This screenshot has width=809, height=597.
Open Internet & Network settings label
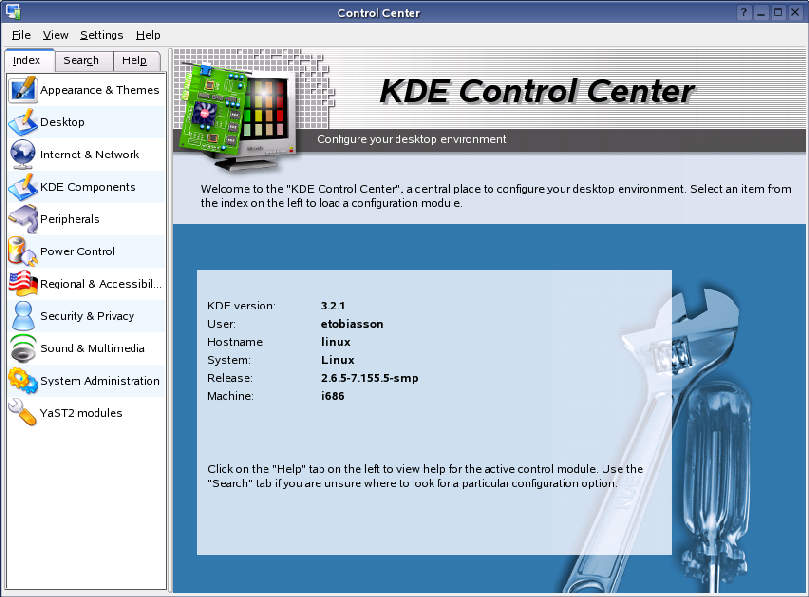click(89, 154)
